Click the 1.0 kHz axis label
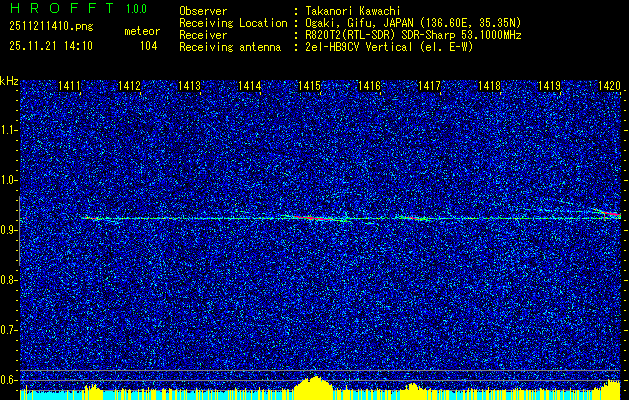This screenshot has width=629, height=400. tap(8, 180)
